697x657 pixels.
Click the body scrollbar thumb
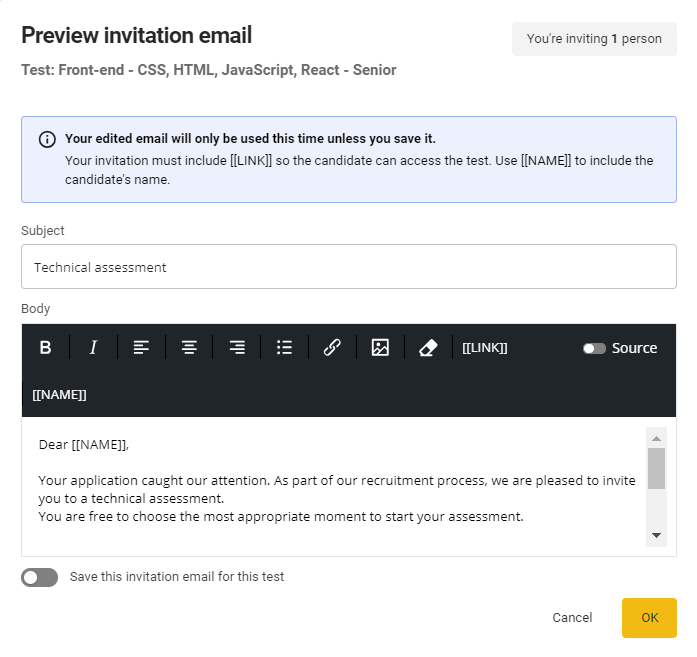click(656, 468)
